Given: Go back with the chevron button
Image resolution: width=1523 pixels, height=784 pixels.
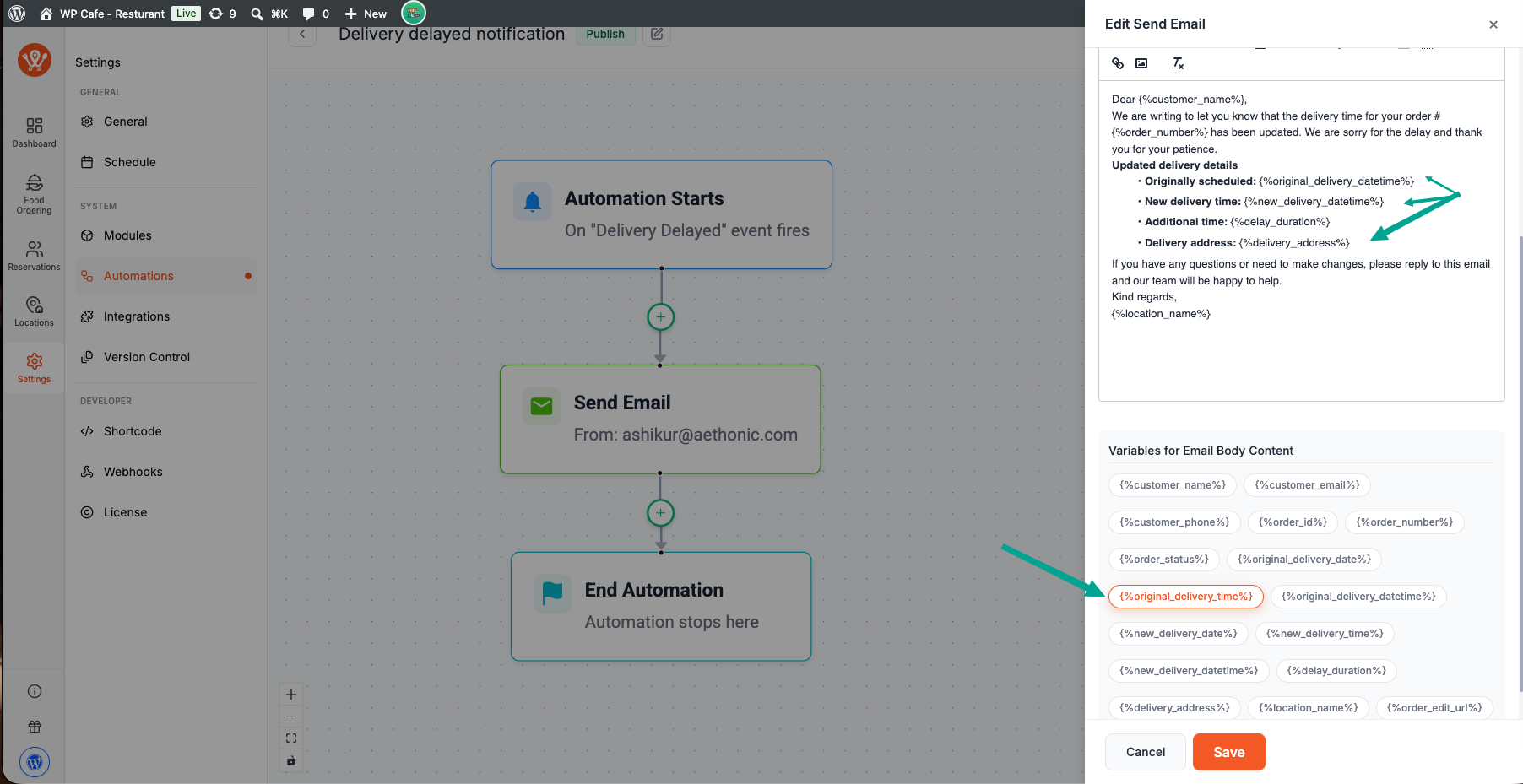Looking at the screenshot, I should [x=302, y=35].
